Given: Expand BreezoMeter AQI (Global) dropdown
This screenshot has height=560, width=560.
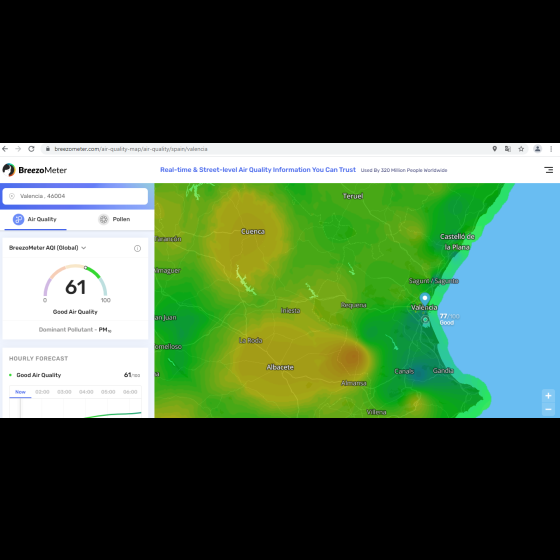Looking at the screenshot, I should [x=48, y=248].
